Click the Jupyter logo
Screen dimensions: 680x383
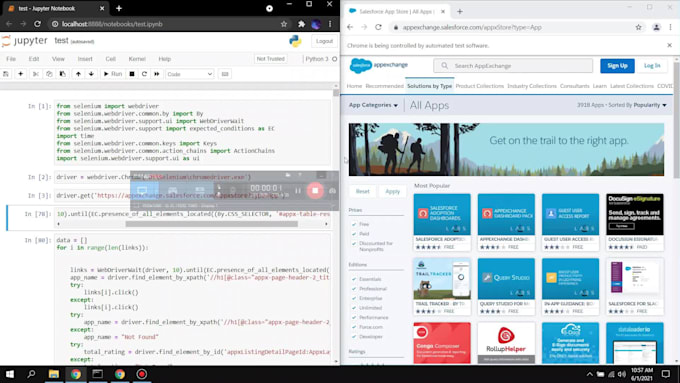pos(25,41)
